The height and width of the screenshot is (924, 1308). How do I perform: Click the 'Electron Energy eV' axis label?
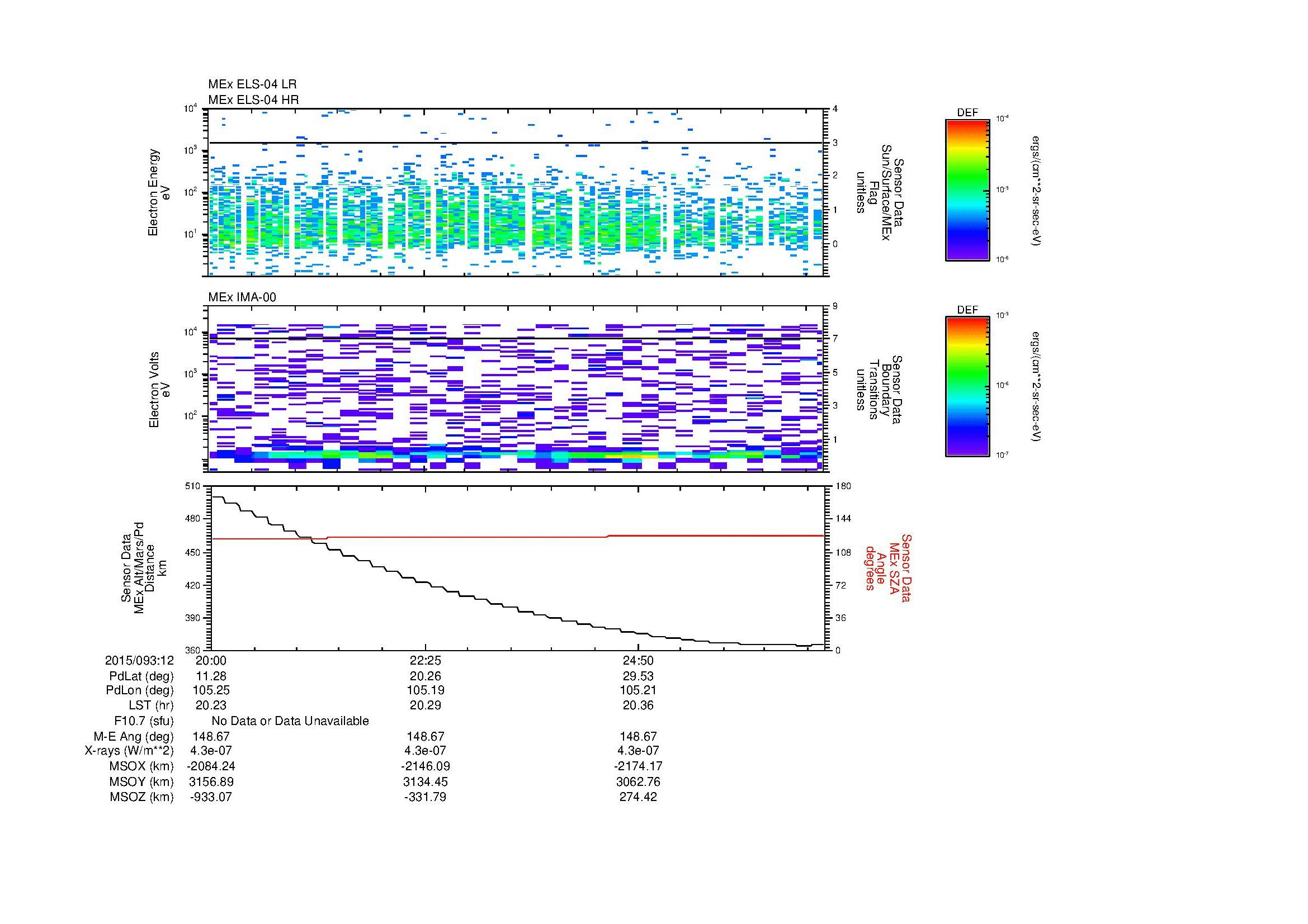tap(159, 192)
